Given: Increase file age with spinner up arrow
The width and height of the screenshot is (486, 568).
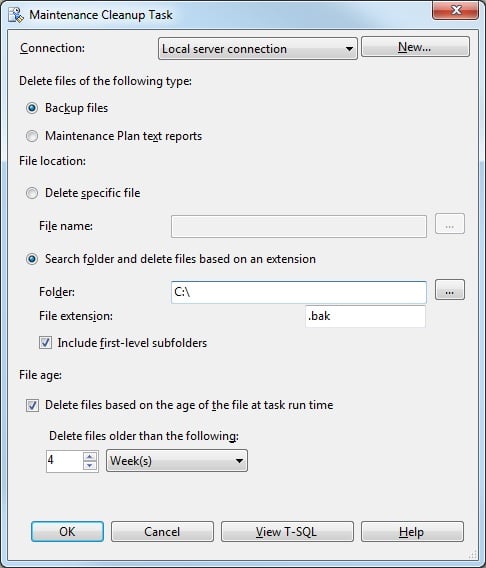Looking at the screenshot, I should [x=90, y=456].
